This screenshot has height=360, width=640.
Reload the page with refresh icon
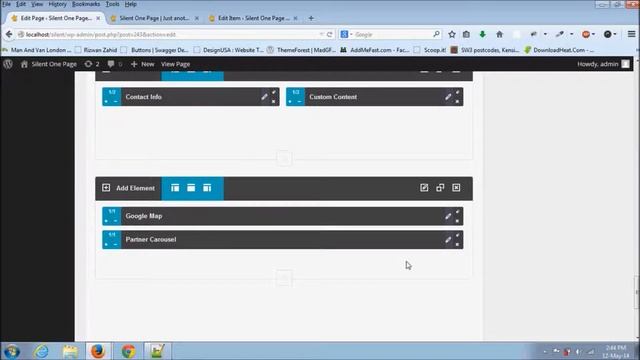329,35
